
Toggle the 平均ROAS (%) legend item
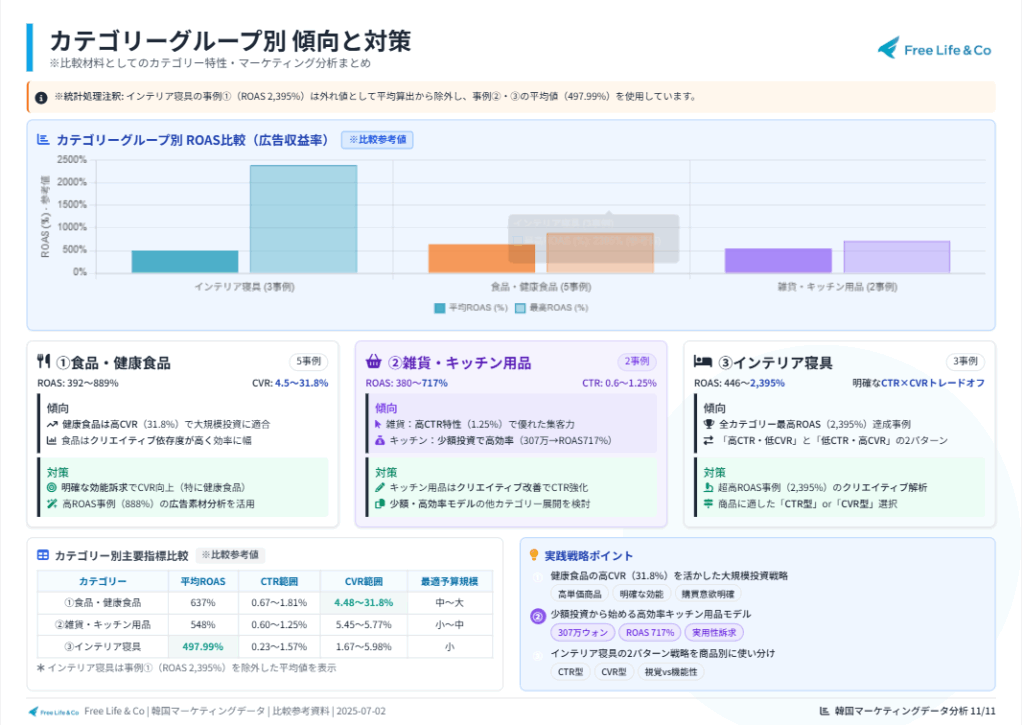click(466, 308)
